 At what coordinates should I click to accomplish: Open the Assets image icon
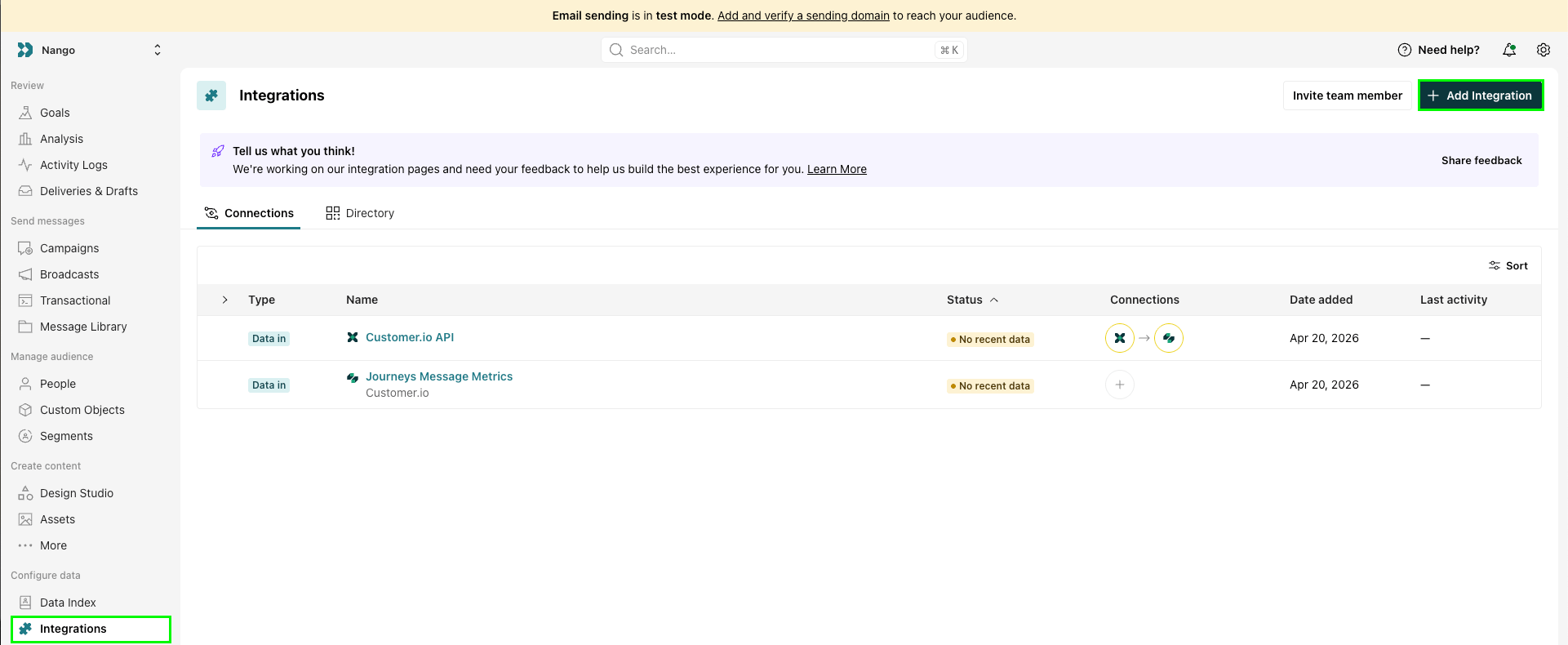(25, 519)
